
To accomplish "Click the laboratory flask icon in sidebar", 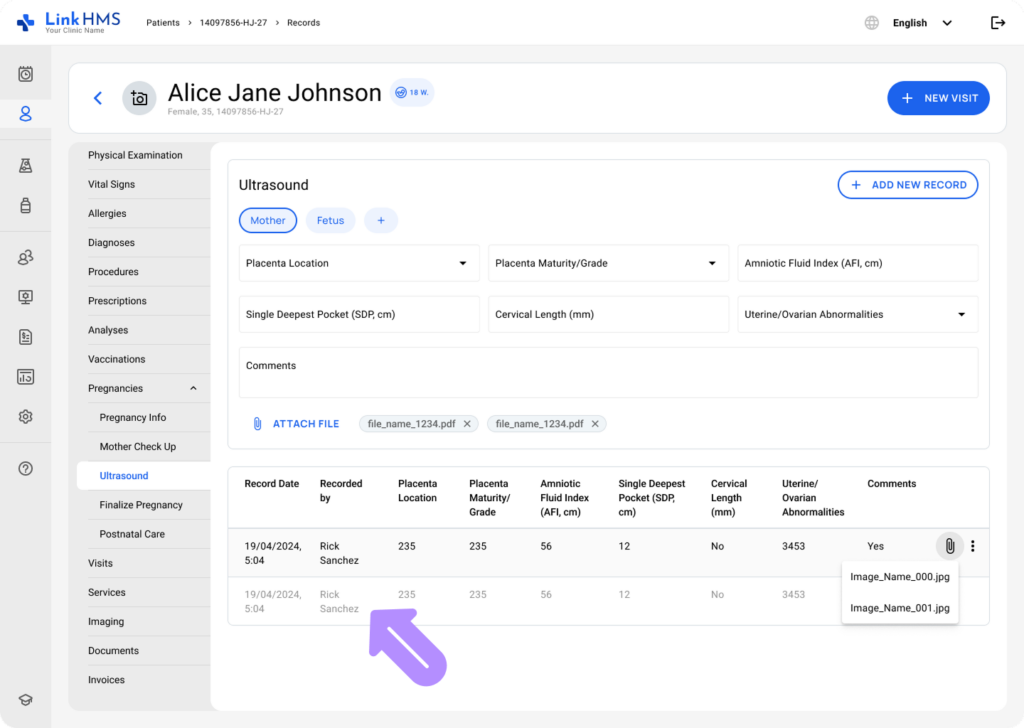I will point(26,166).
